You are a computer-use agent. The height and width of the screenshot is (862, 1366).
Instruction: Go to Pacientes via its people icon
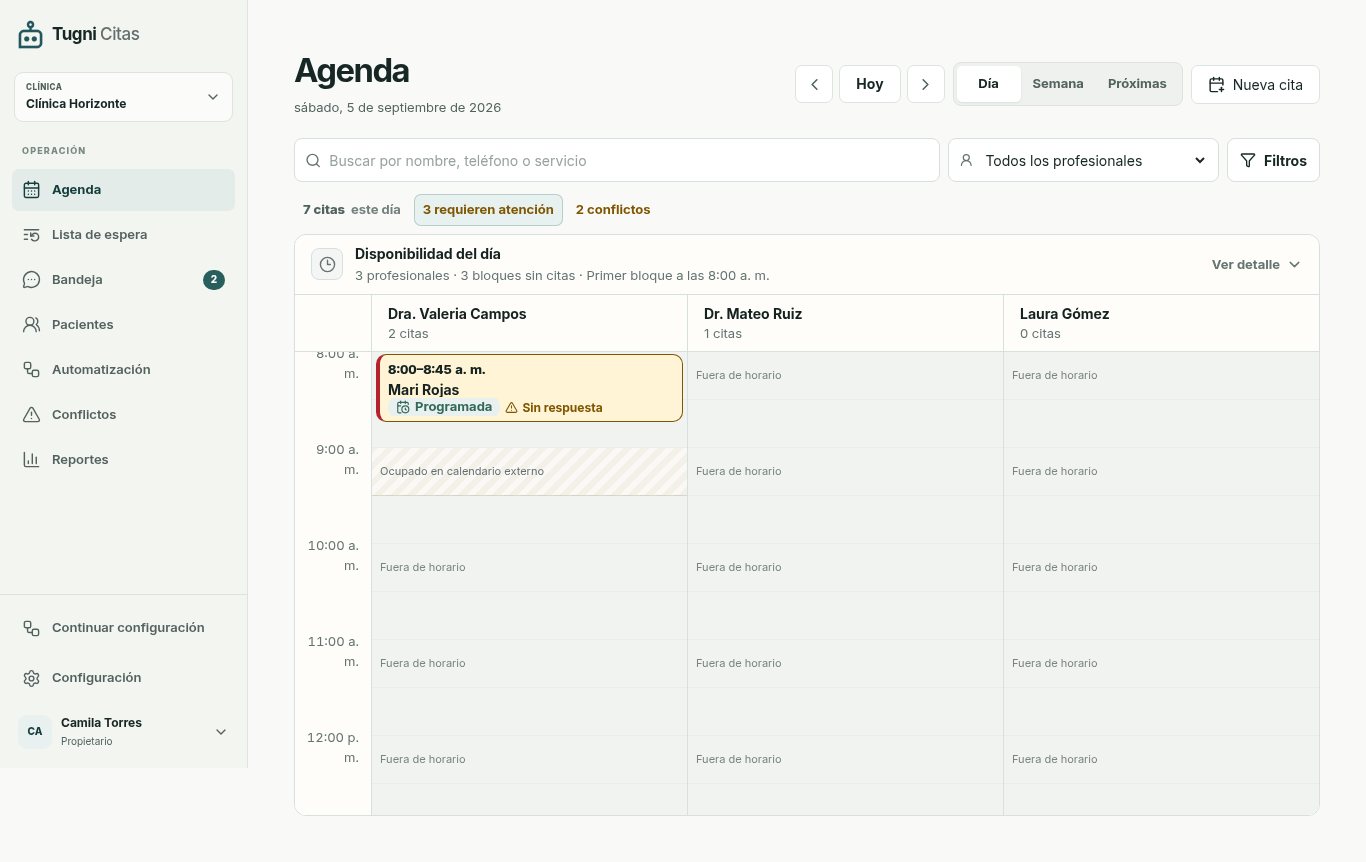pos(31,325)
